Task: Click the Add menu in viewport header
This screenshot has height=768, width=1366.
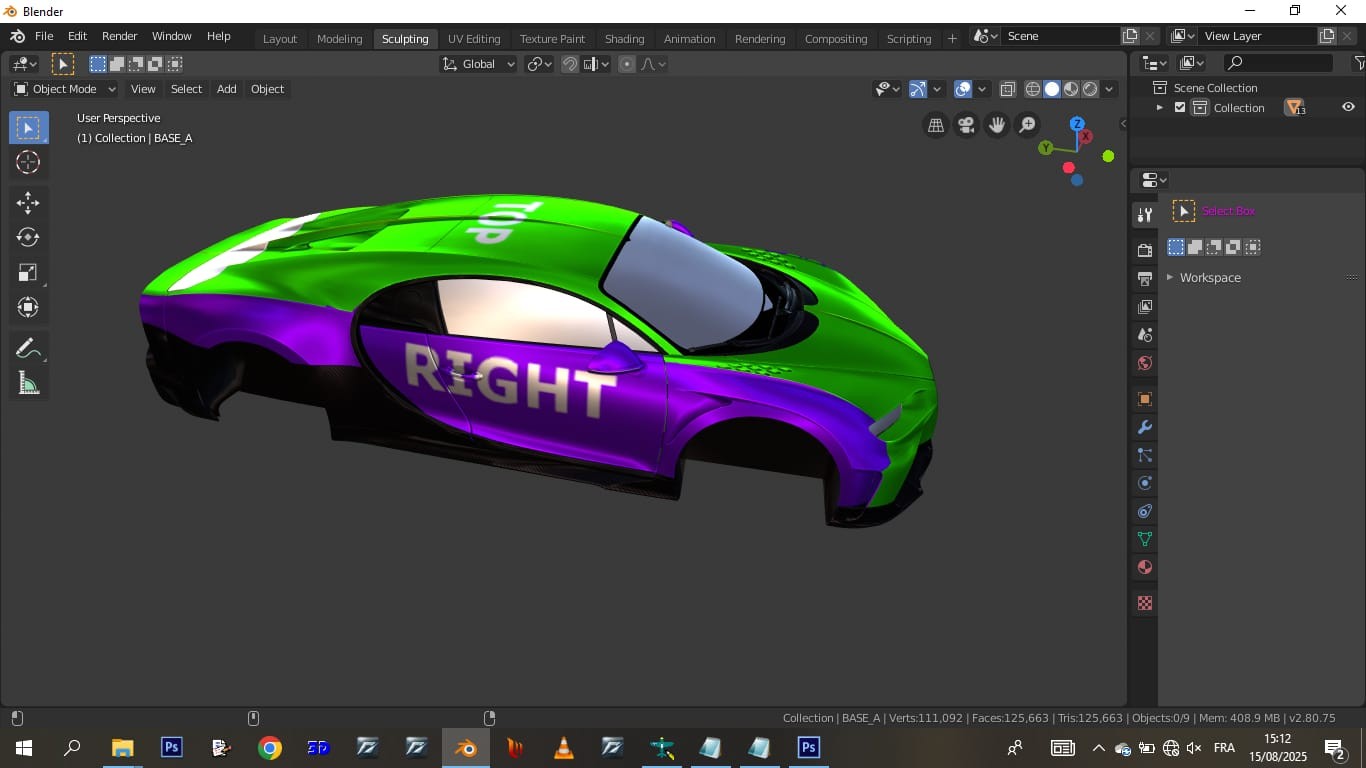Action: click(x=227, y=89)
